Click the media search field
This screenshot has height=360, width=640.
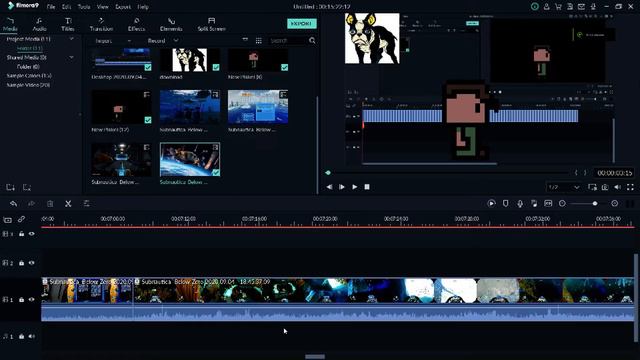[288, 41]
